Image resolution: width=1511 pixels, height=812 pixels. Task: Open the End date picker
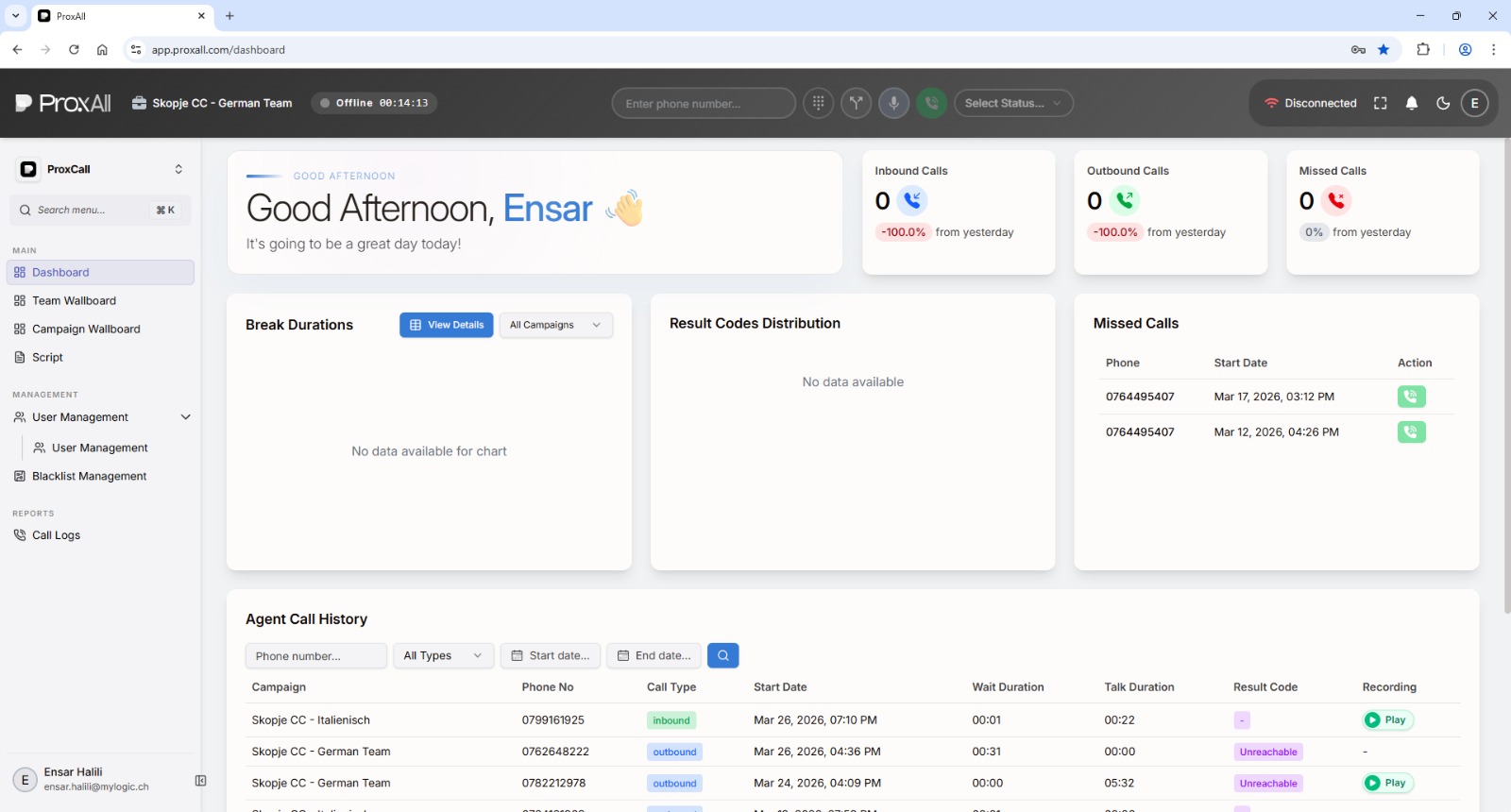pyautogui.click(x=654, y=655)
